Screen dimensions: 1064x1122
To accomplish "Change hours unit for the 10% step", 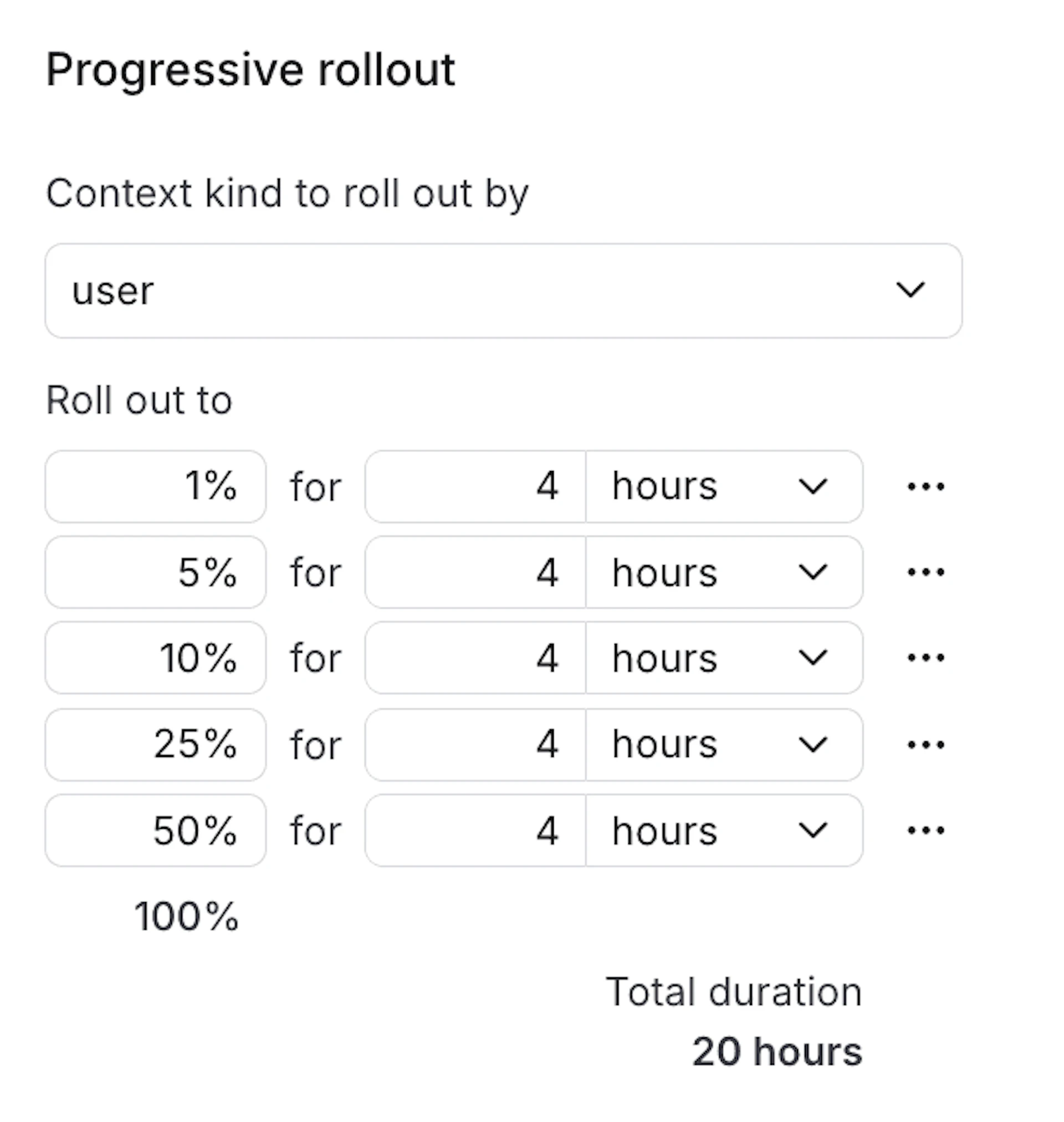I will 724,658.
